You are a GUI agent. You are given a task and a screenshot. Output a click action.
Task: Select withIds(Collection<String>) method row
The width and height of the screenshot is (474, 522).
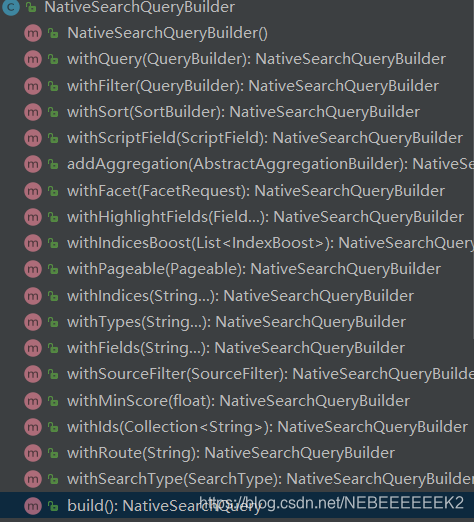237,427
